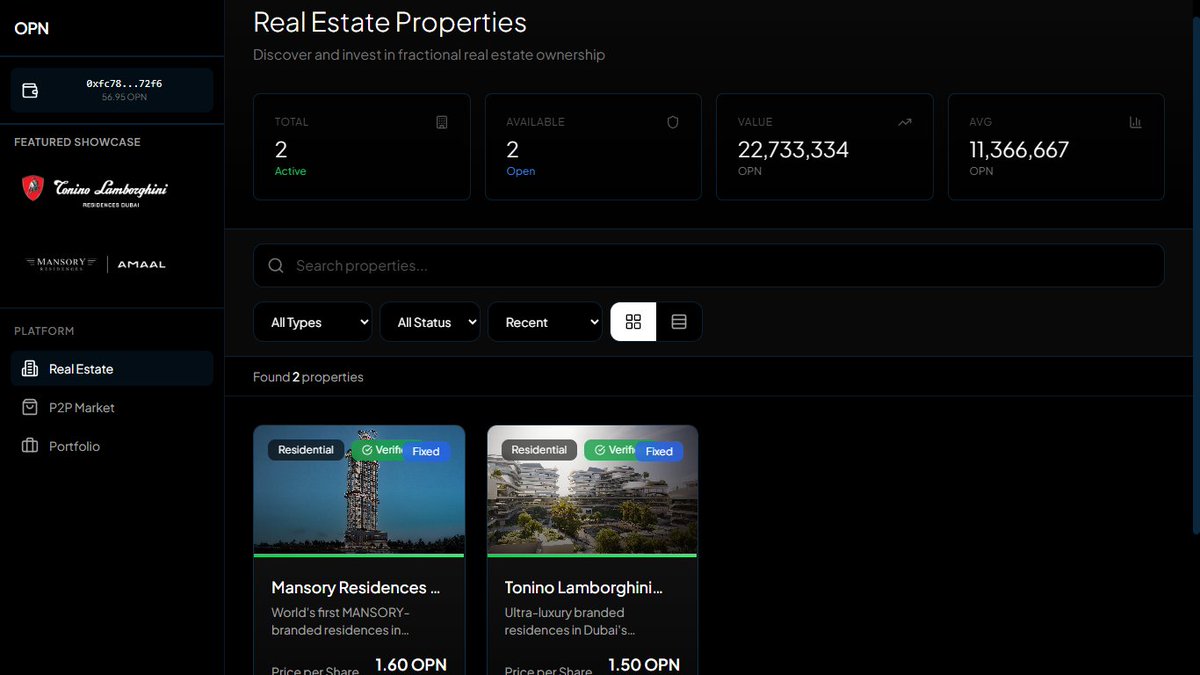Open Mansory Residences Amaal showcase logo

click(x=95, y=264)
